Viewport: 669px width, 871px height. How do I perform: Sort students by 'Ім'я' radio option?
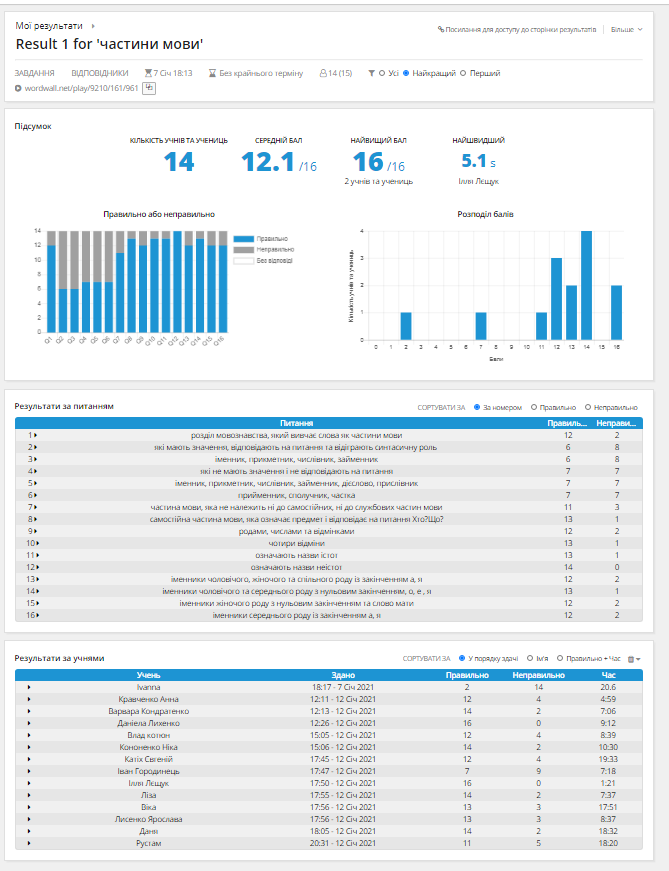pos(530,658)
